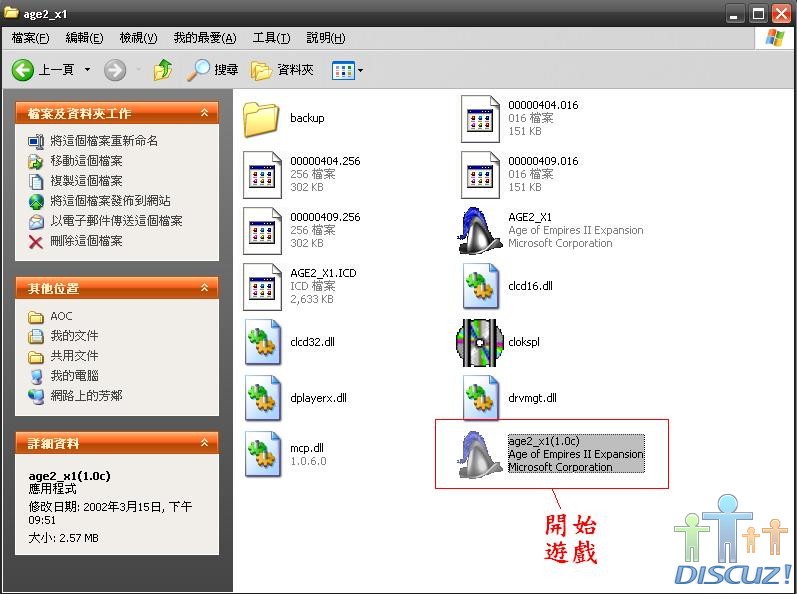Click the Up one level folder icon

(x=163, y=70)
